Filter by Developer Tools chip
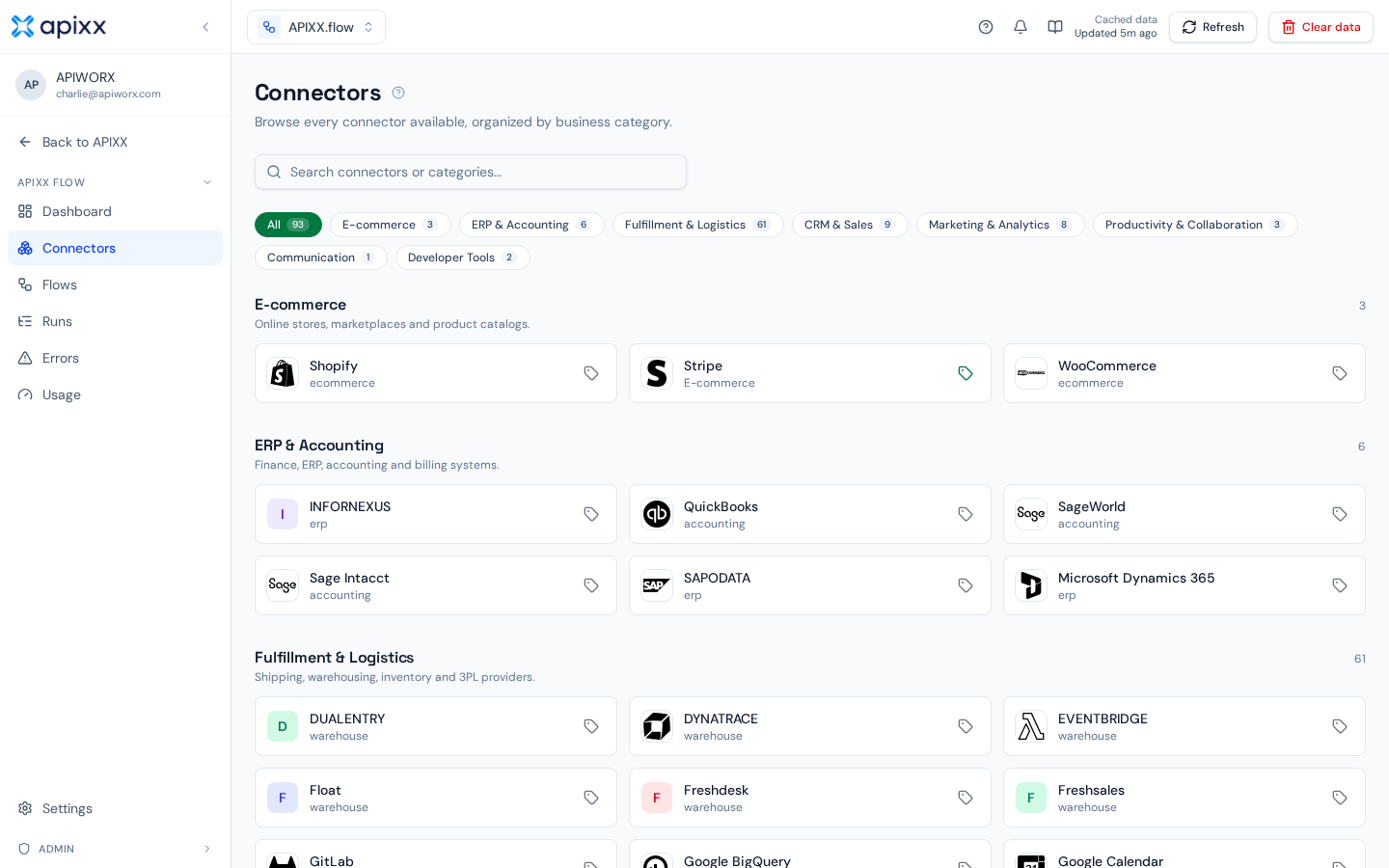The image size is (1389, 868). (463, 258)
